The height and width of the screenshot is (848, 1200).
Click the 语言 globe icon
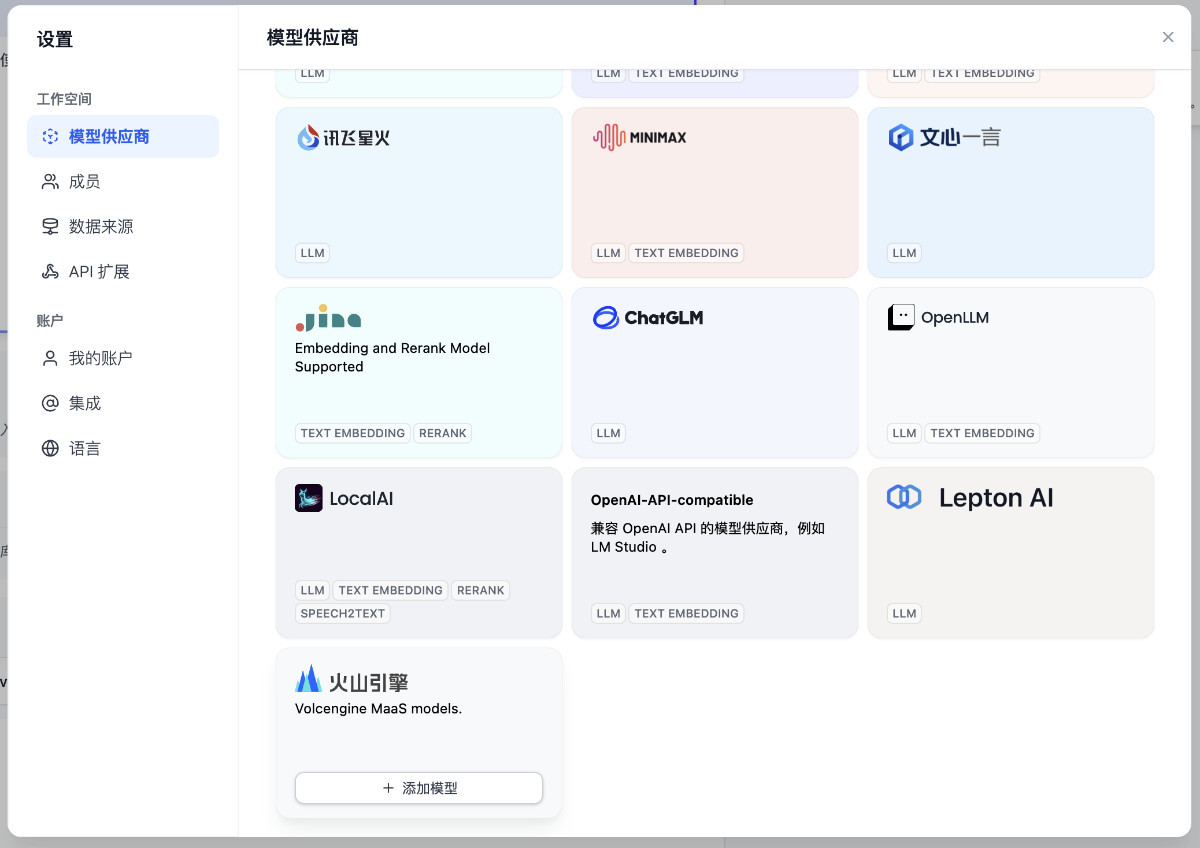(50, 449)
